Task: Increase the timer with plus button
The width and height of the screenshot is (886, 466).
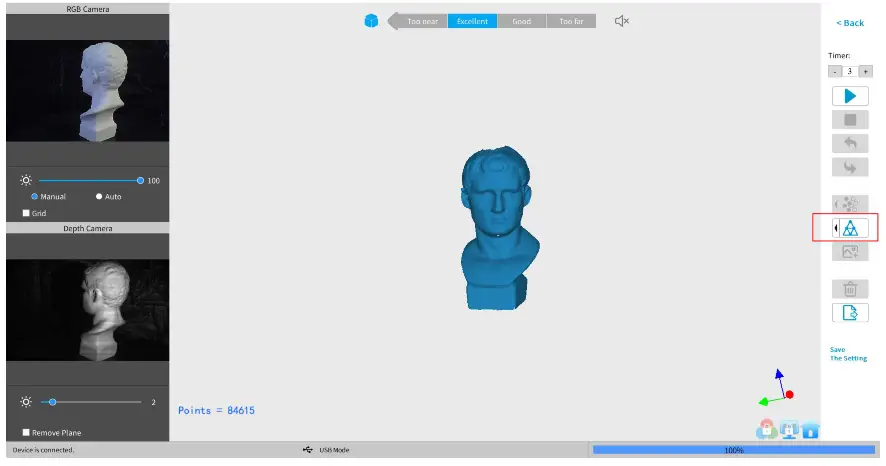Action: pos(866,72)
